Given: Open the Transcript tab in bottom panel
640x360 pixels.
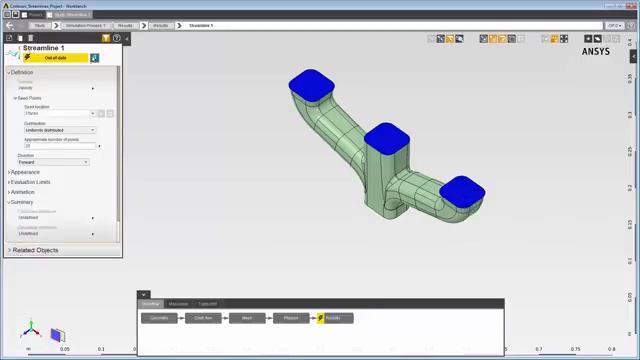Looking at the screenshot, I should 207,304.
